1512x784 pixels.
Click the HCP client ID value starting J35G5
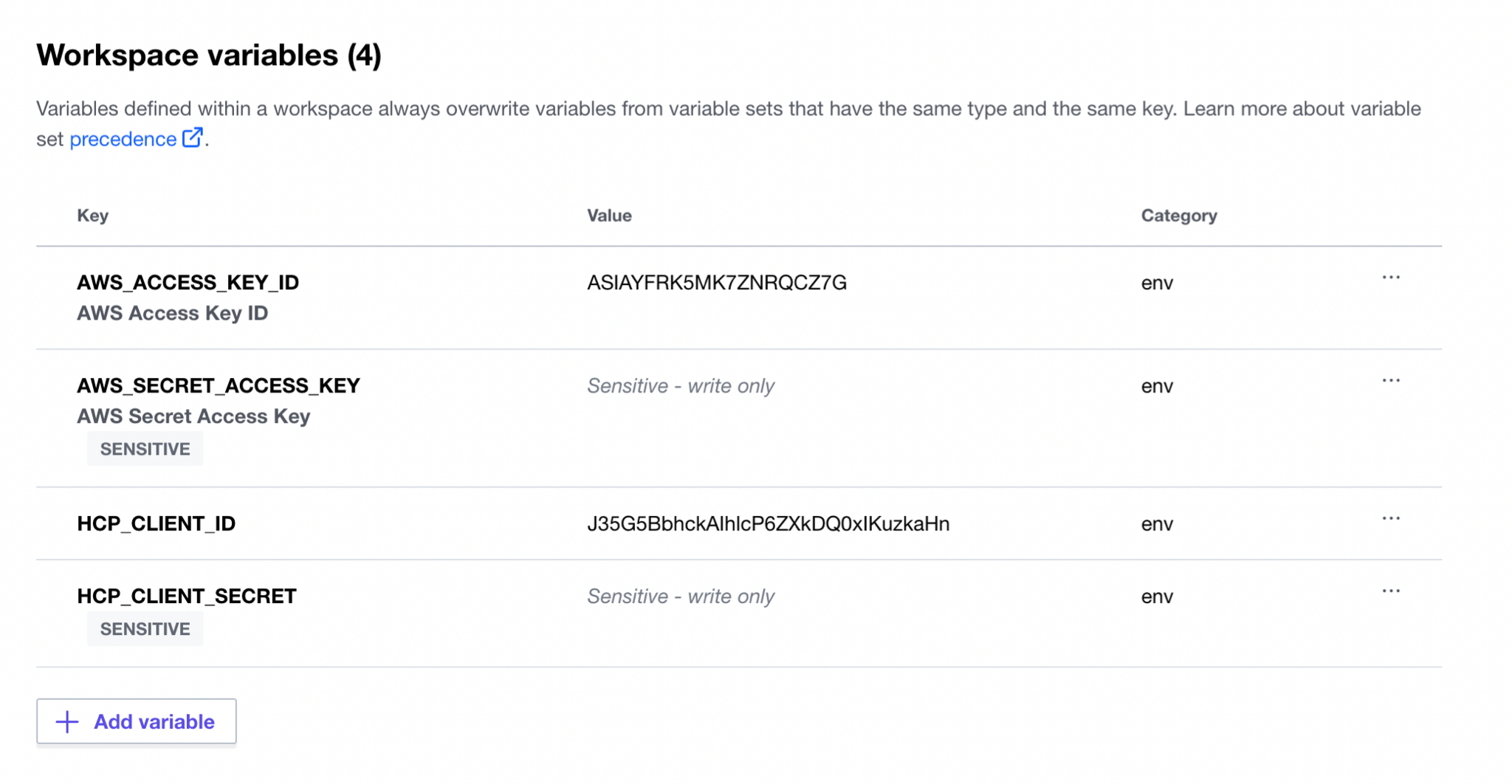(x=768, y=524)
